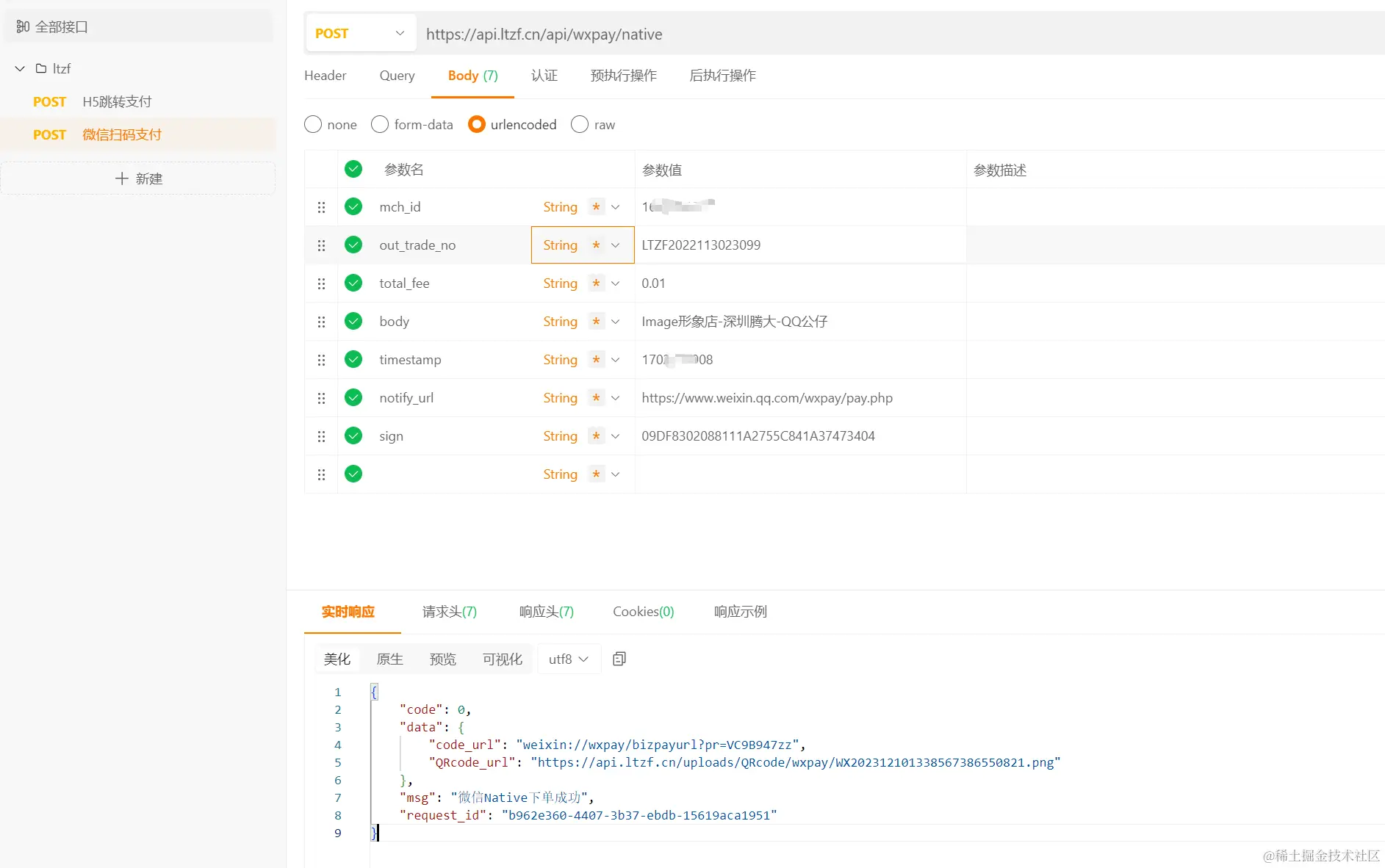Click the drag handle of notify_url row
The width and height of the screenshot is (1385, 868).
(321, 398)
